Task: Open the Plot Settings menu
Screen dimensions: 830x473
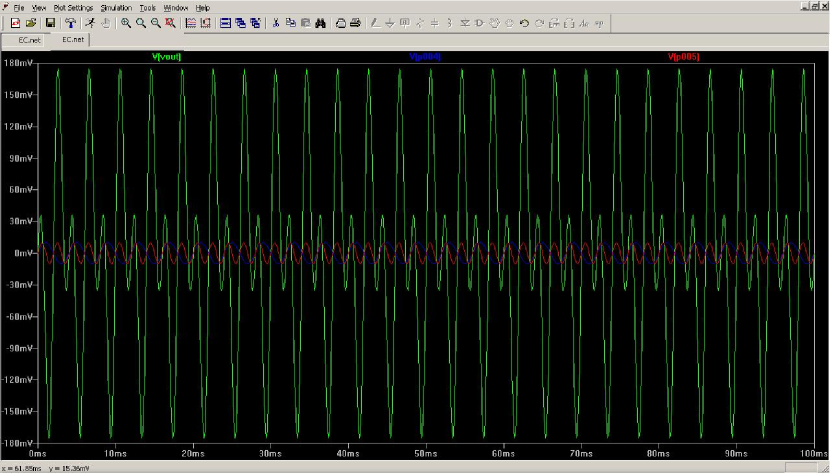Action: 73,7
